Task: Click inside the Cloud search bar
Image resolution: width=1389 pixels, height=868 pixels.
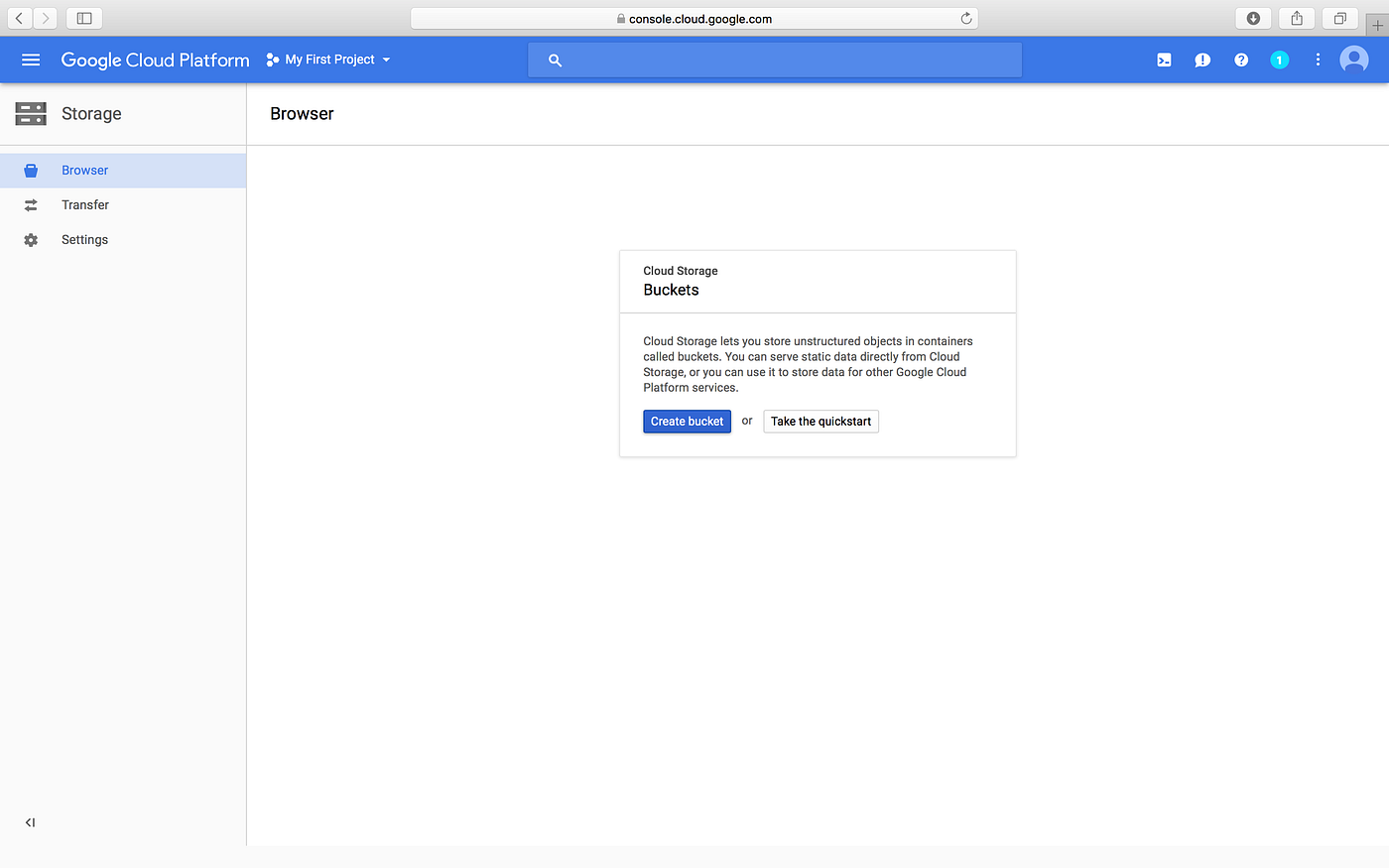Action: [774, 60]
